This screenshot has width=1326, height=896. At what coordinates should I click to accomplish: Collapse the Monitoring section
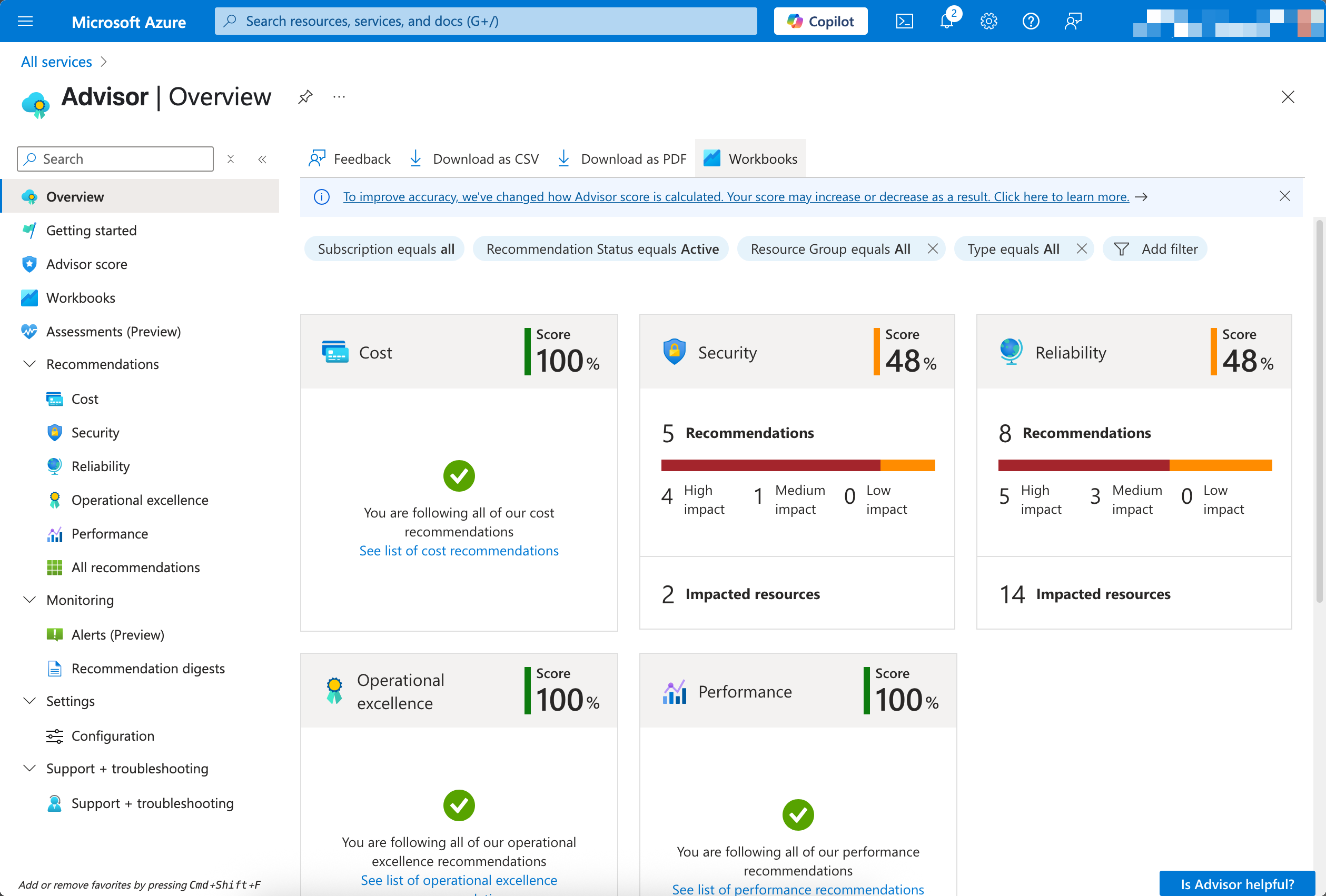pyautogui.click(x=29, y=600)
